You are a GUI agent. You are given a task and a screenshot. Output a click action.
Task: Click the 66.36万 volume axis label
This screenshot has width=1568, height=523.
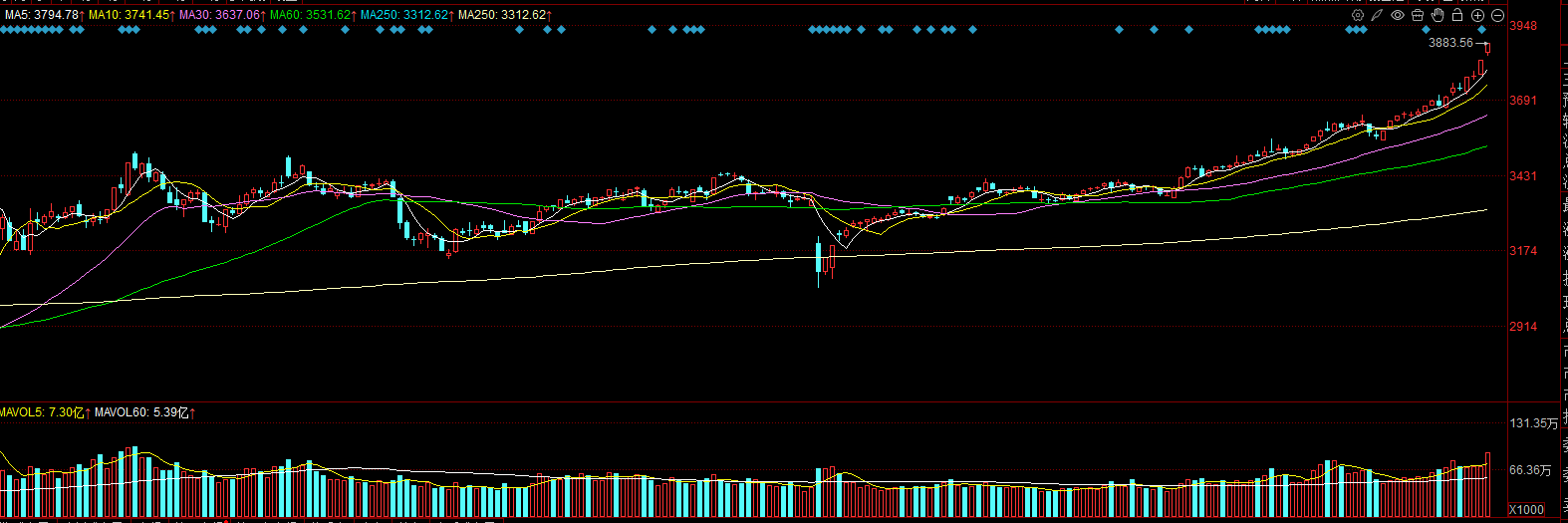point(1530,470)
